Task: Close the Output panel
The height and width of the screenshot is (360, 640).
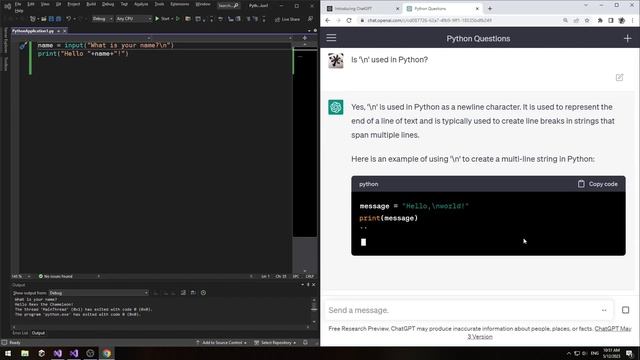Action: coord(313,284)
